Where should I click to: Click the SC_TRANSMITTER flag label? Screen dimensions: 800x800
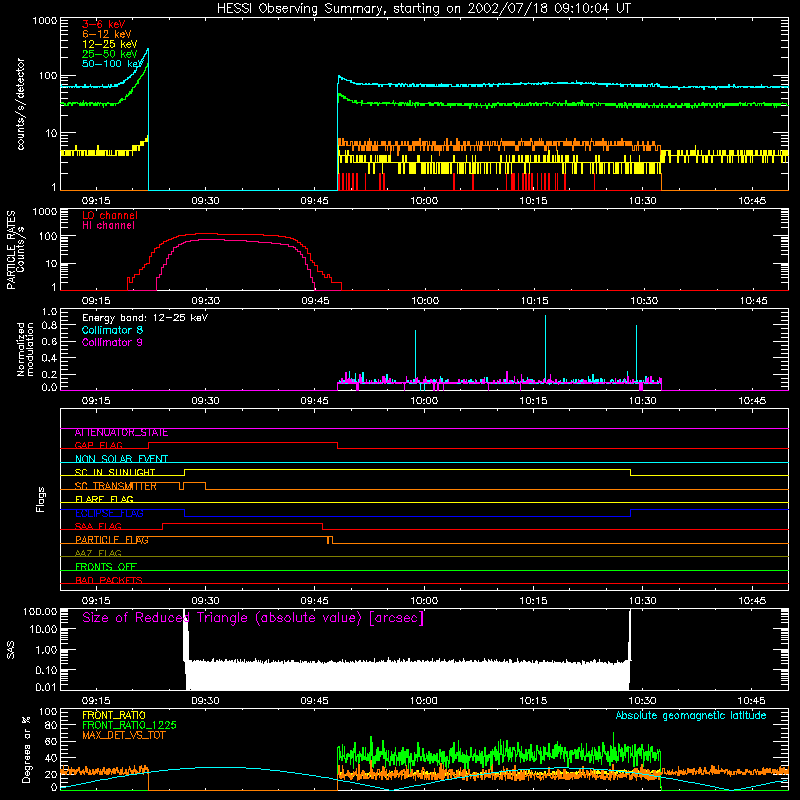(116, 486)
